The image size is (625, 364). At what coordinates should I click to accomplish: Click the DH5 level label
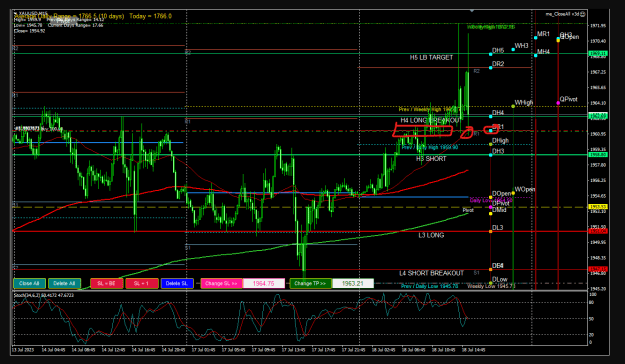coord(498,50)
